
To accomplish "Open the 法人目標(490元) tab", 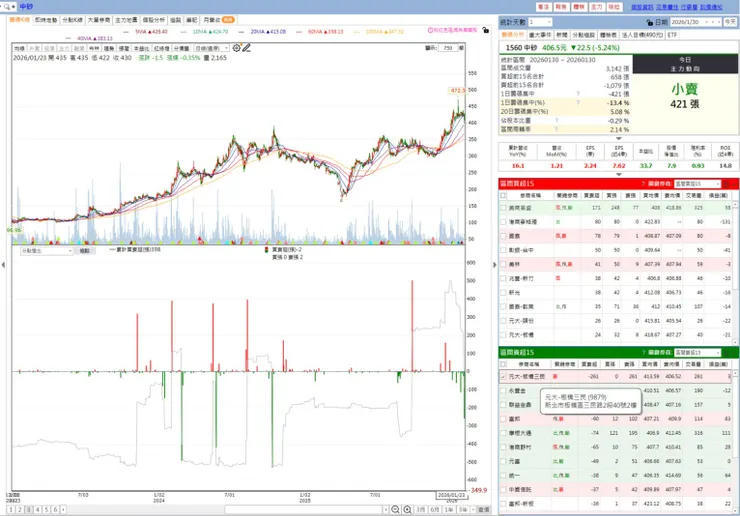I will tap(642, 35).
